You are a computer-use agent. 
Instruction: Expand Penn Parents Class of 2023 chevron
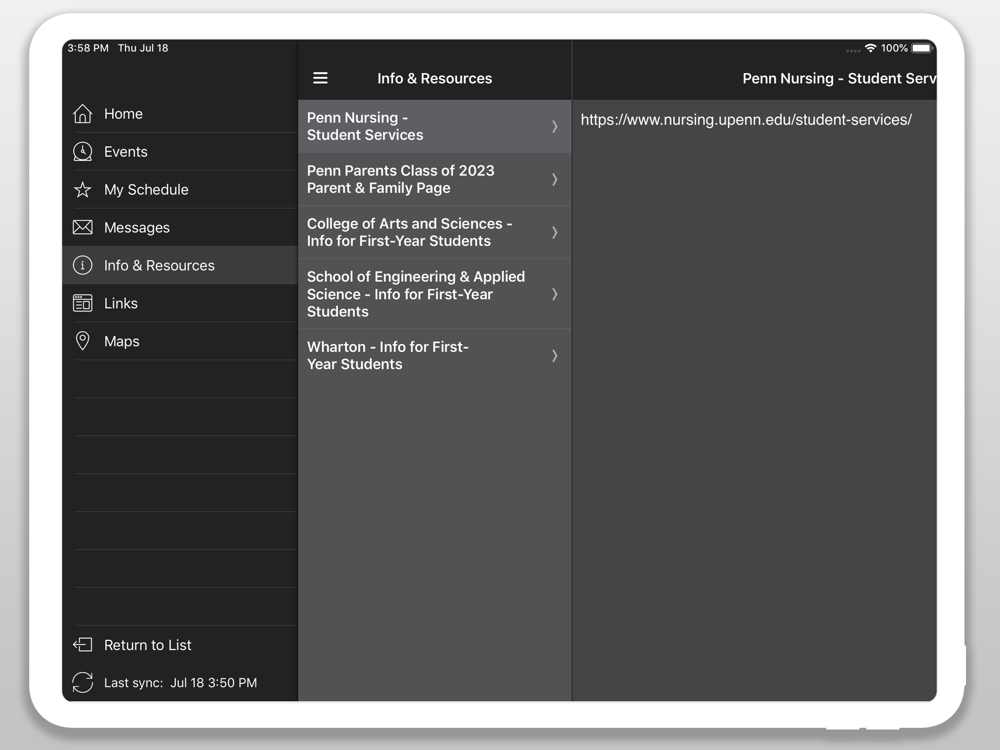[x=555, y=179]
